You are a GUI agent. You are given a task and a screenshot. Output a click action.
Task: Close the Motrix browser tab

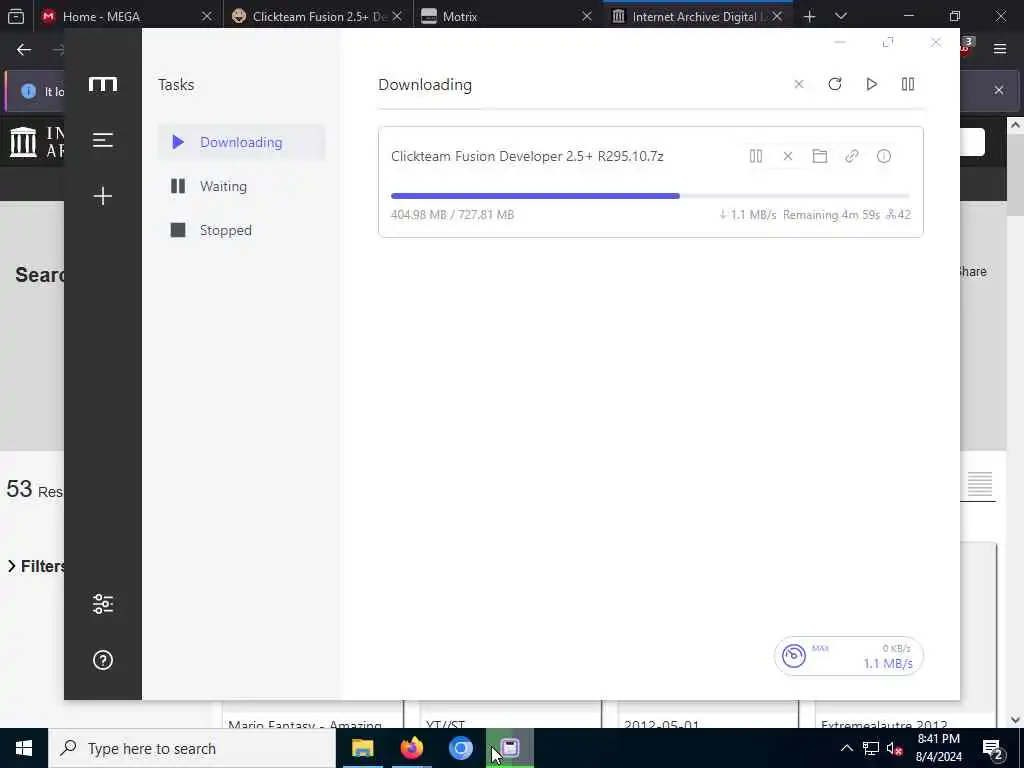[586, 16]
